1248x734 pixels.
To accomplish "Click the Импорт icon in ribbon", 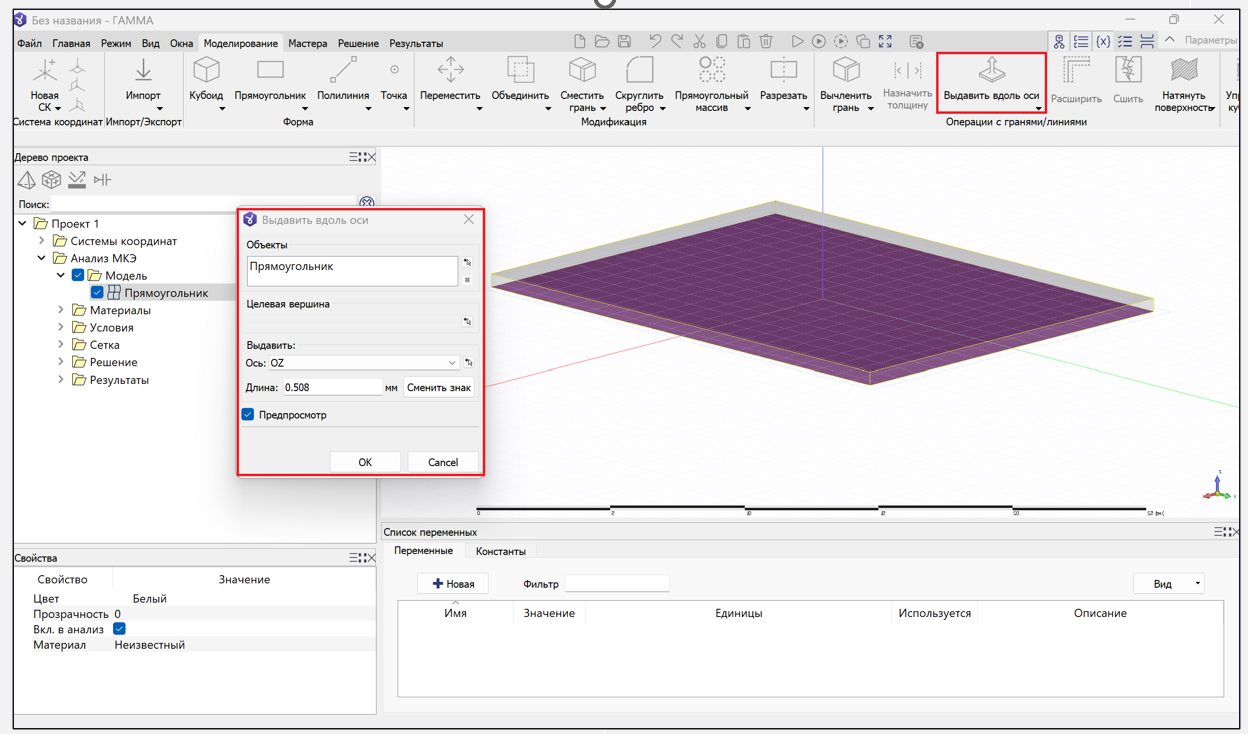I will point(143,71).
